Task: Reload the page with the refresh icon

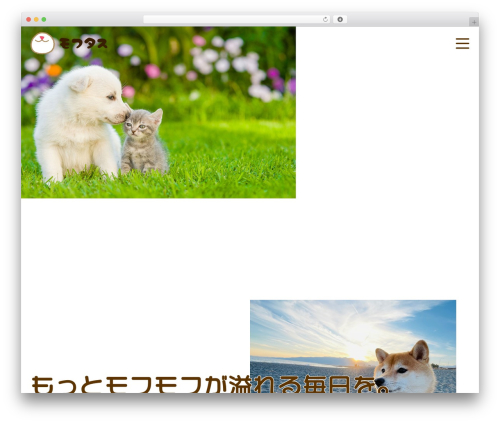Action: (325, 20)
